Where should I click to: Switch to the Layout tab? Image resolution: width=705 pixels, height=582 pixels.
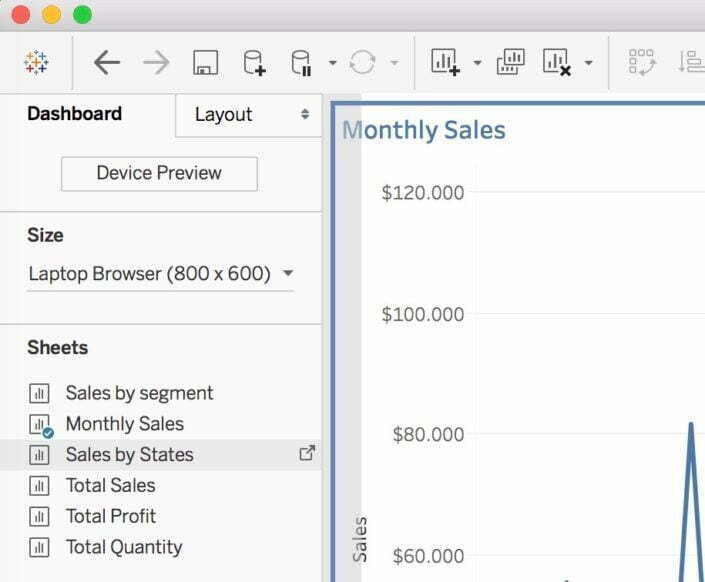pos(249,115)
